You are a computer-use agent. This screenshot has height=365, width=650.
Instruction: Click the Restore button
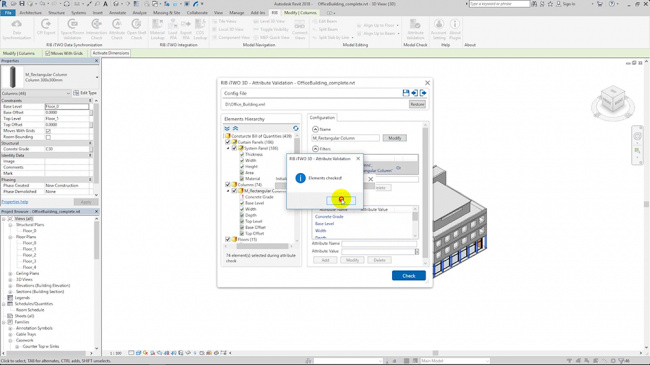click(x=417, y=105)
